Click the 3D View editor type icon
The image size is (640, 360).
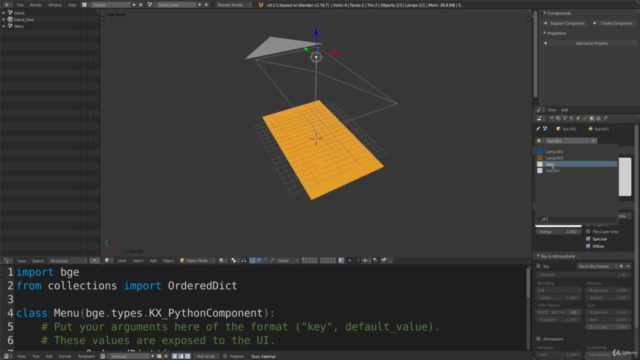pyautogui.click(x=107, y=260)
